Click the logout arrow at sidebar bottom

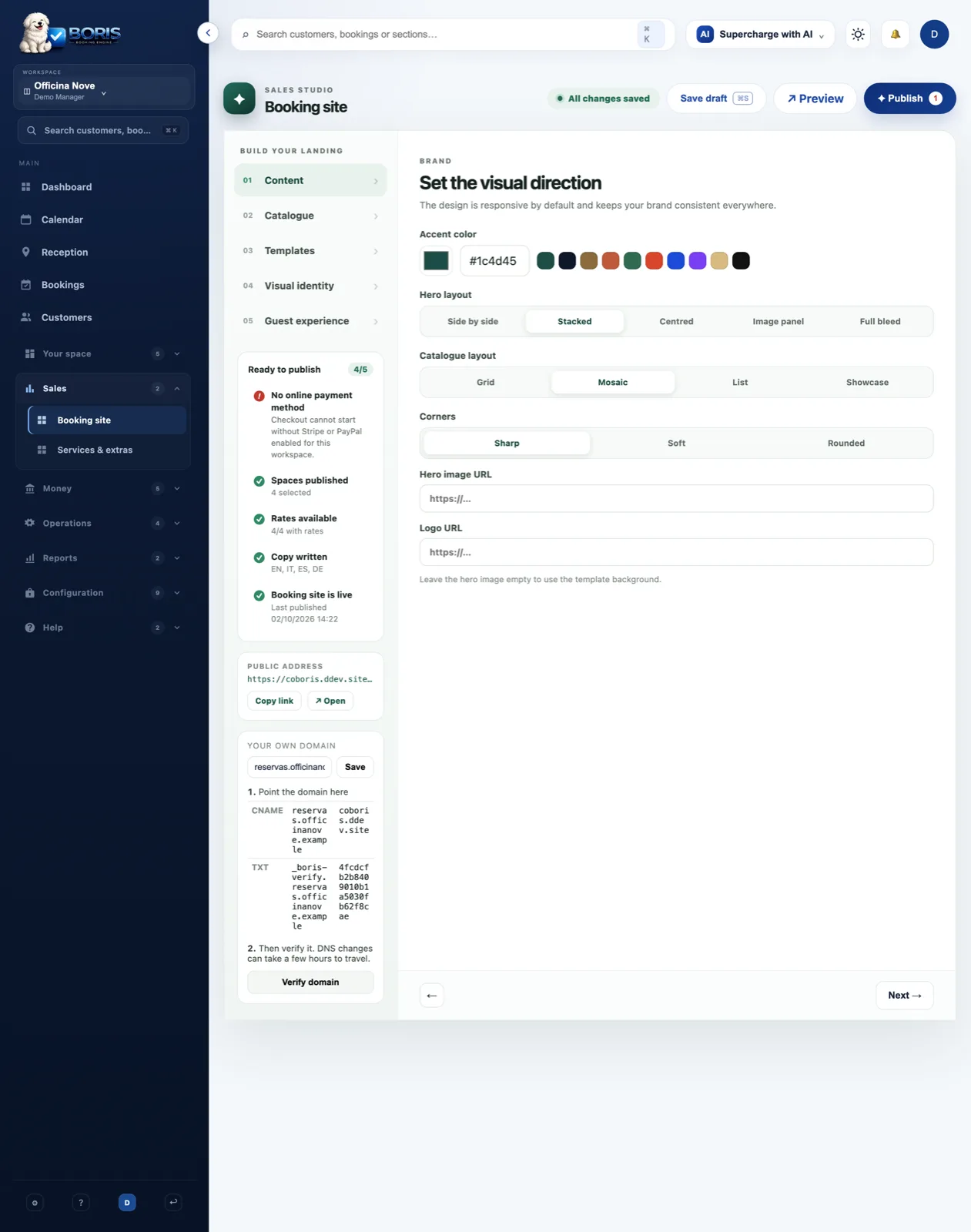173,1202
